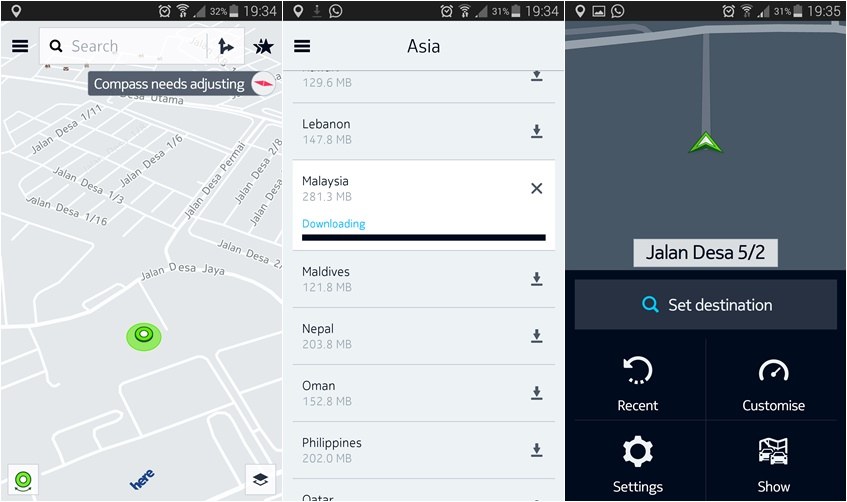Viewport: 847px width, 502px height.
Task: Tap the route directions arrow icon
Action: [x=225, y=46]
